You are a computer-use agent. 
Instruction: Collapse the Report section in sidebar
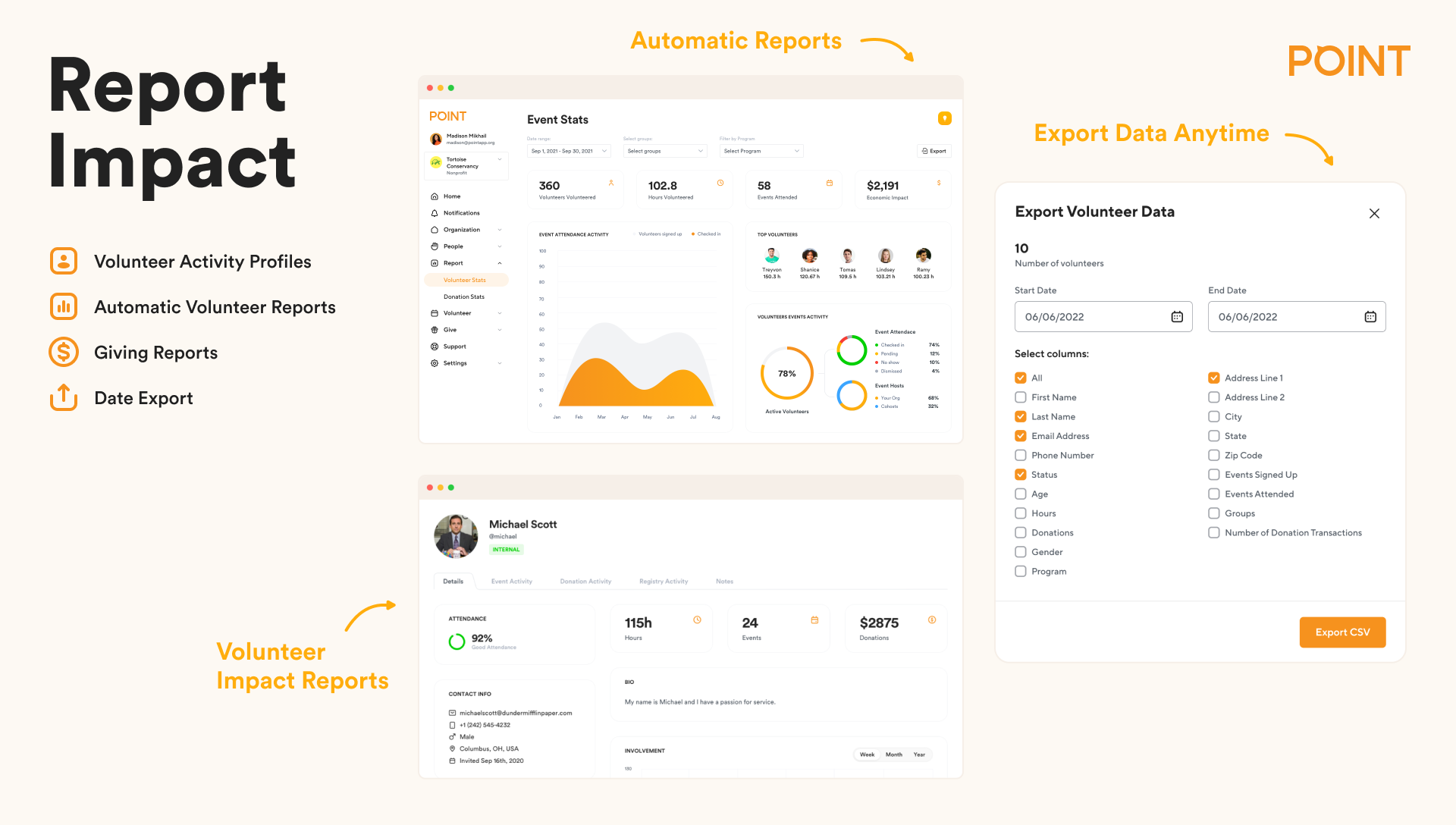click(498, 262)
